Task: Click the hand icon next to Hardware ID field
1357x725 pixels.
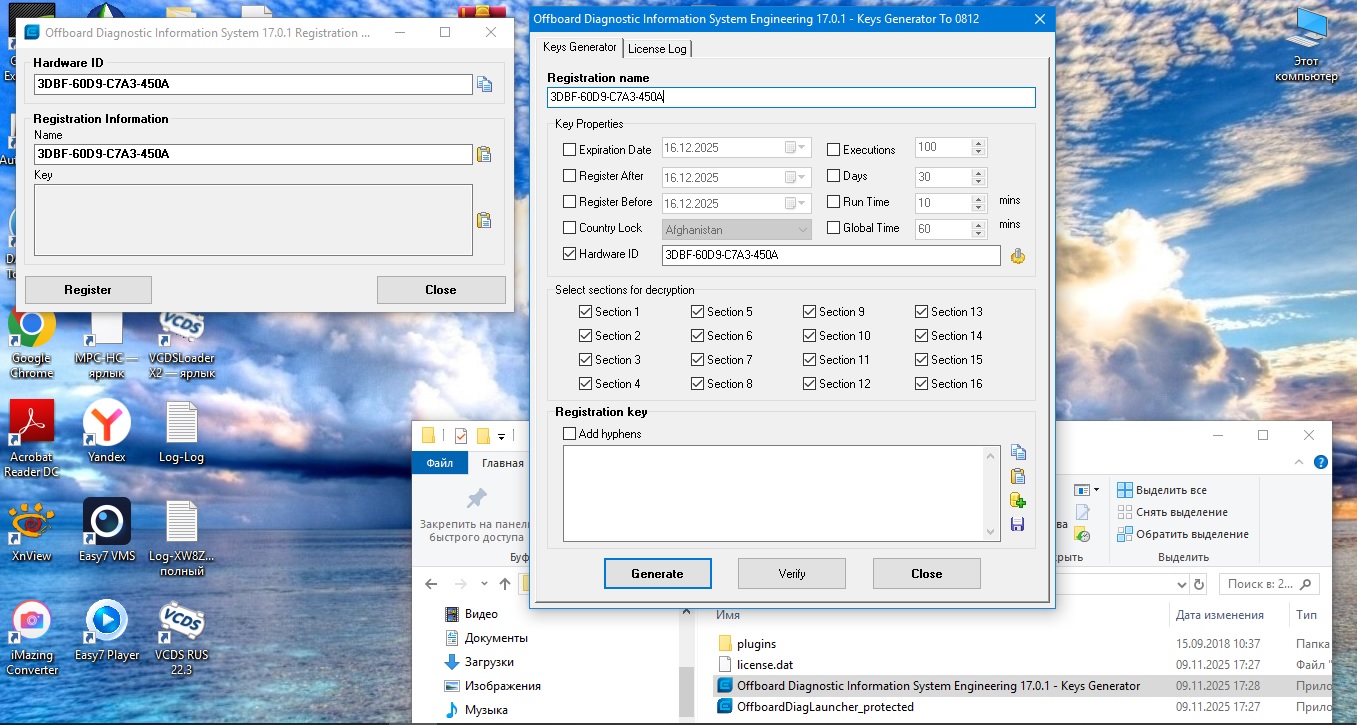Action: (x=1018, y=256)
